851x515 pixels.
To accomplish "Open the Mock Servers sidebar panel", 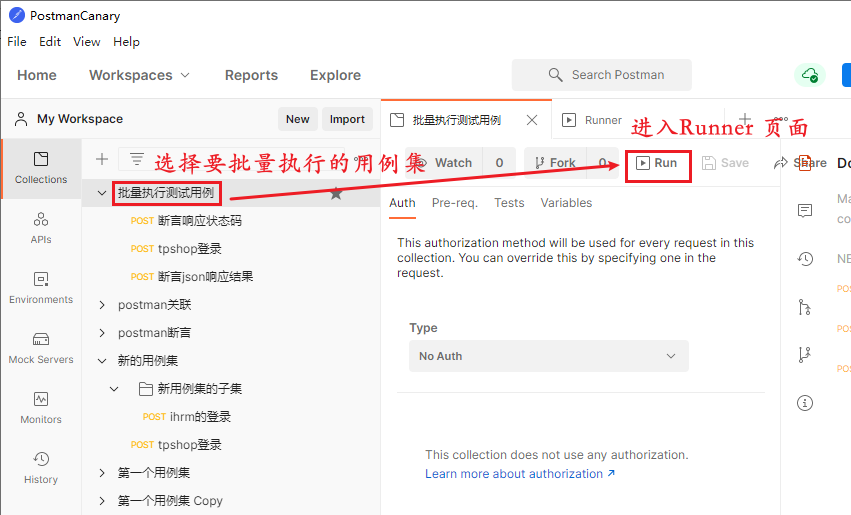I will click(41, 348).
